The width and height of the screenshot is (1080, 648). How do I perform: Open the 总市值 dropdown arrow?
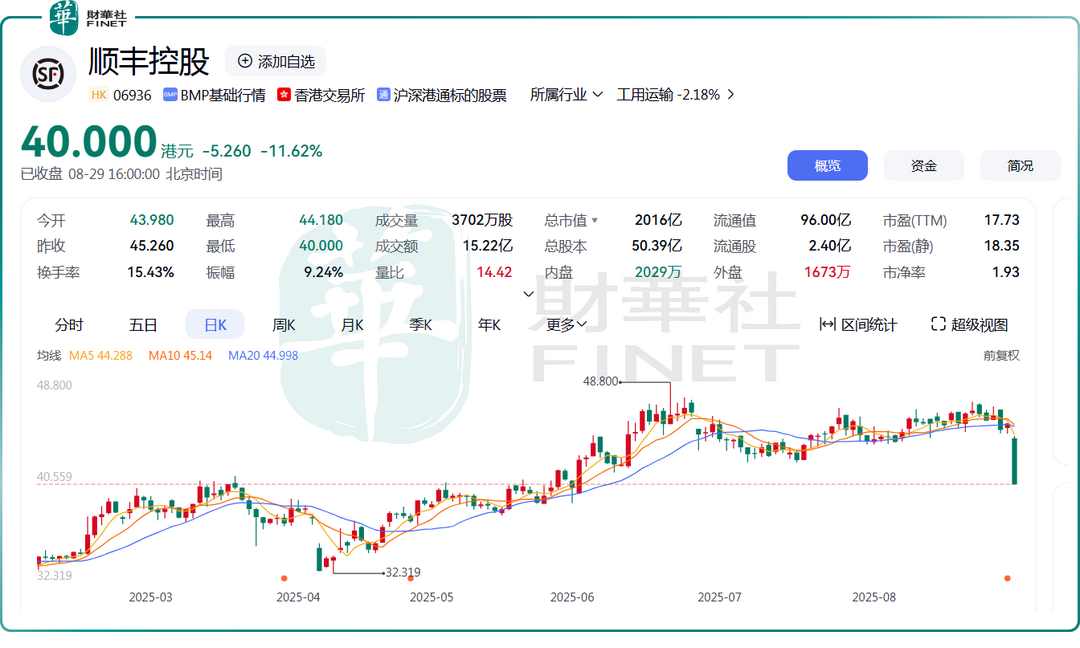[x=595, y=220]
